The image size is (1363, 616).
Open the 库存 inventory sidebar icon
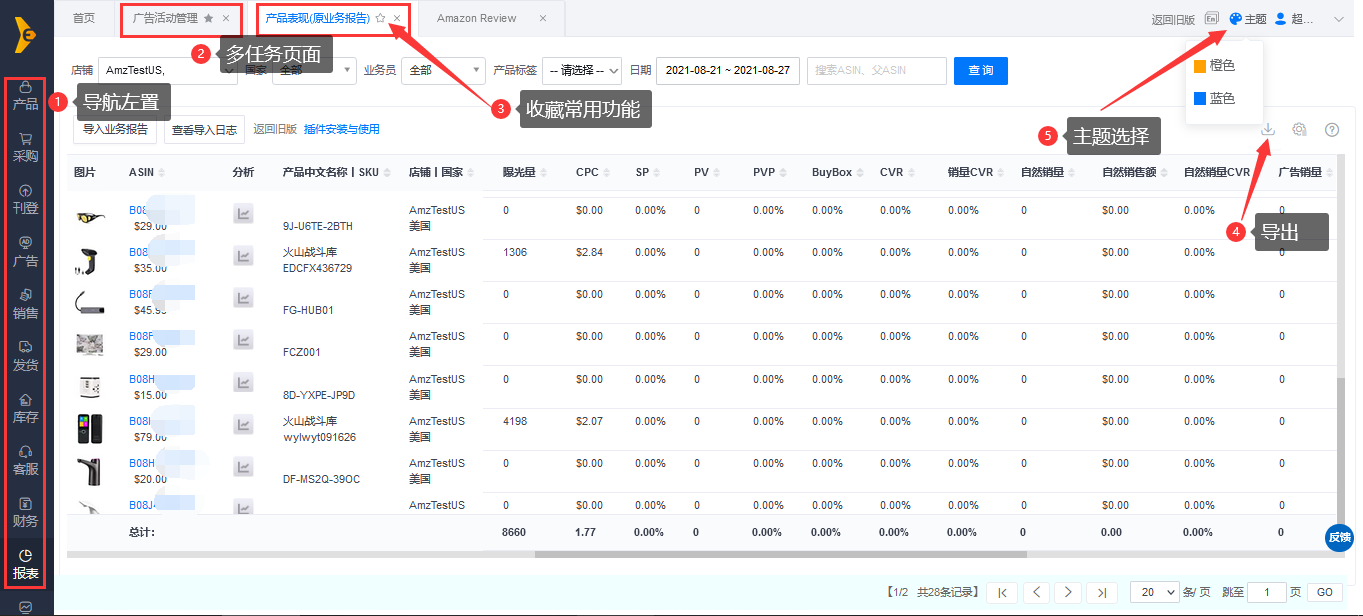pyautogui.click(x=25, y=408)
